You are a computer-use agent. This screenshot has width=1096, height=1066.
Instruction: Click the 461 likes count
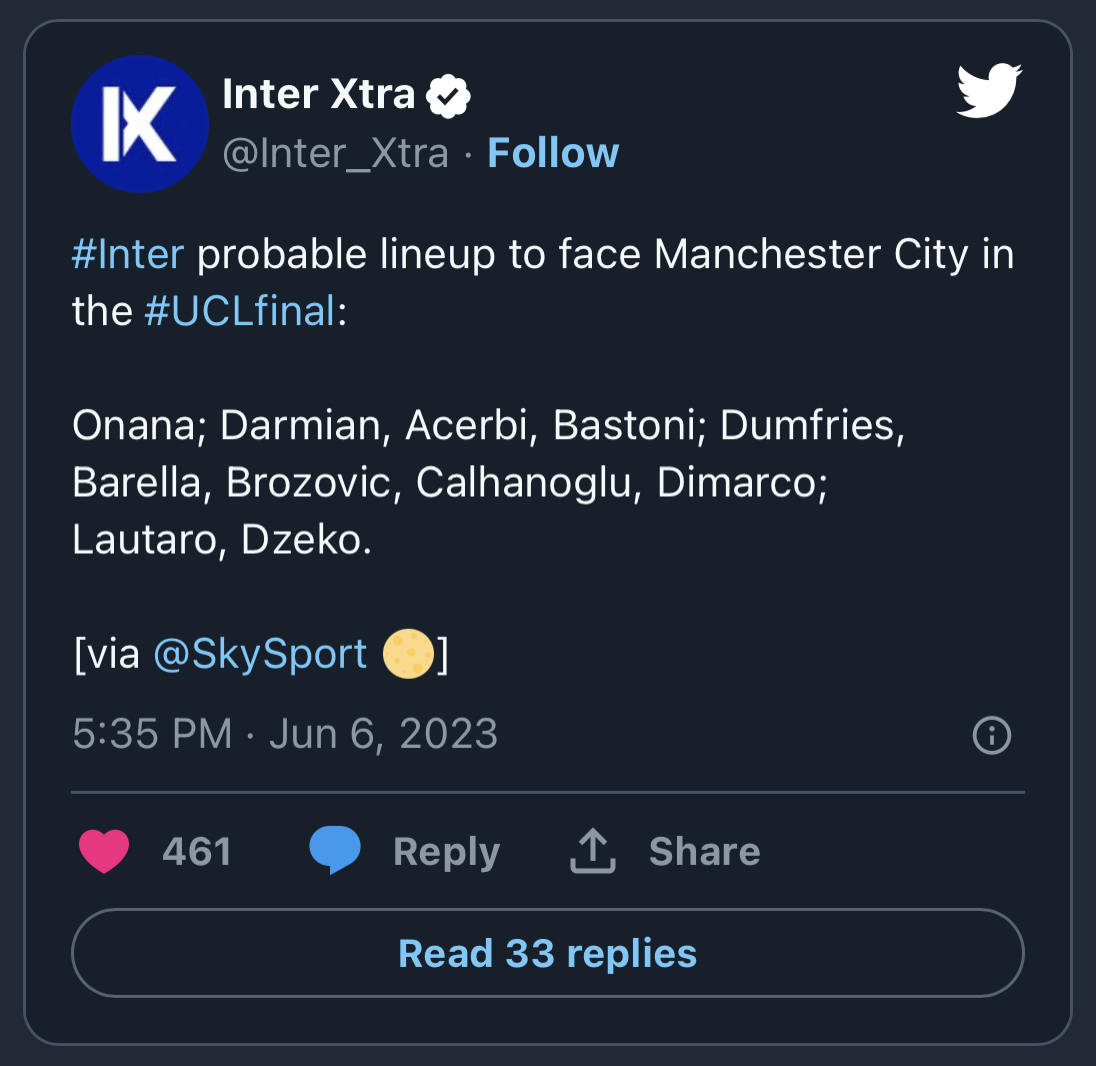196,852
